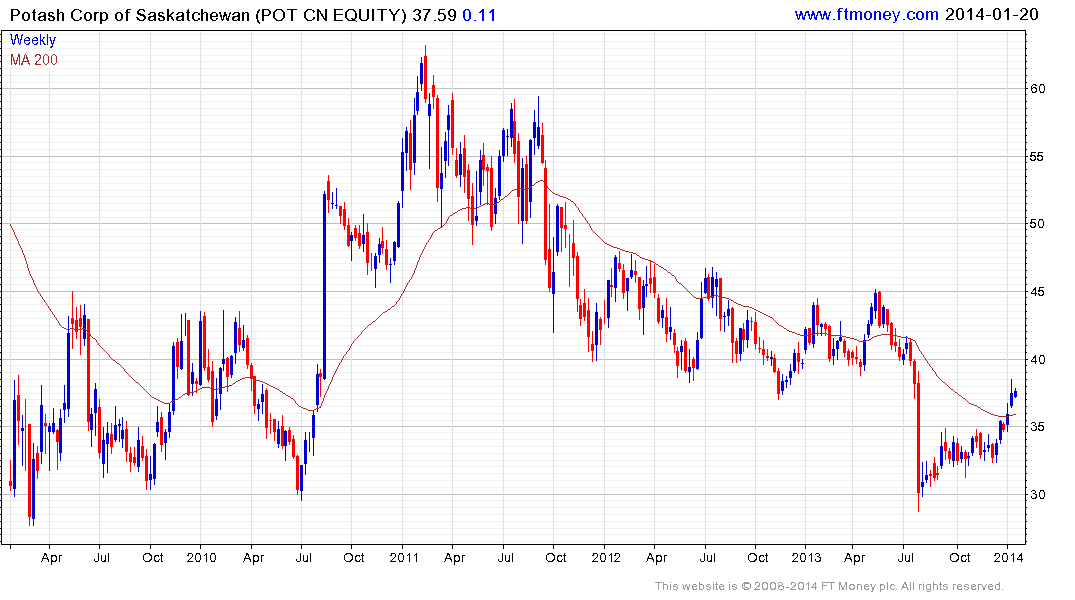1075x600 pixels.
Task: Select the Weekly interval label
Action: click(33, 40)
